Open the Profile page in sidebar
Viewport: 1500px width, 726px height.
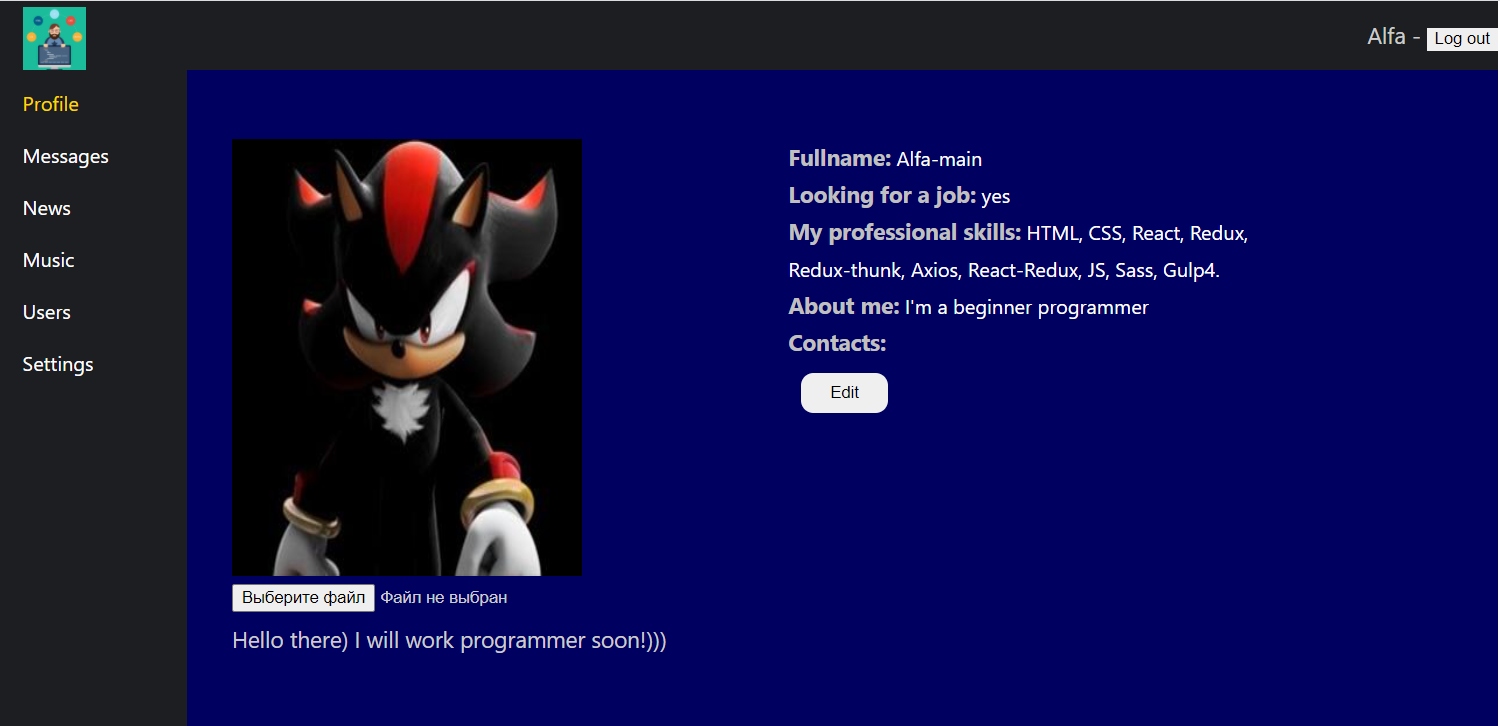pyautogui.click(x=51, y=104)
